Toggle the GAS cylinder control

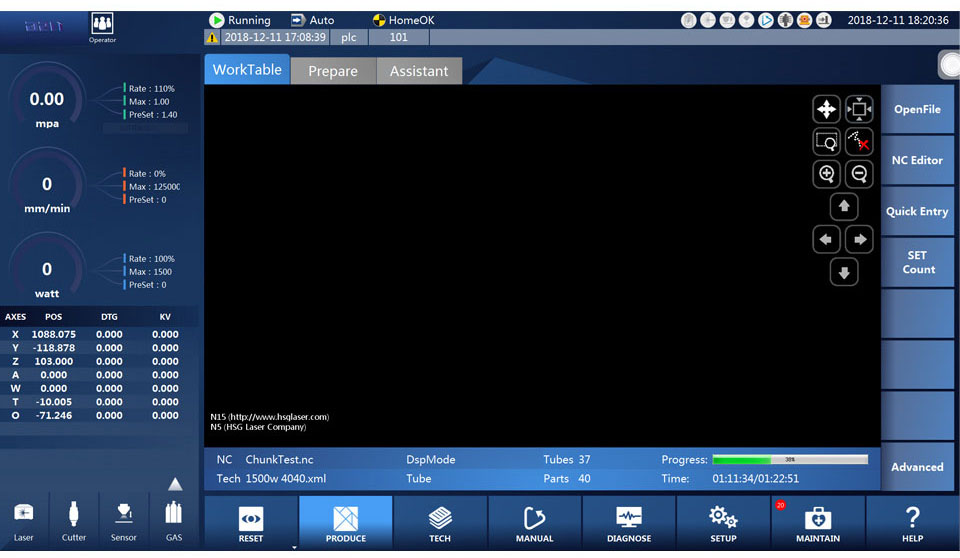[173, 518]
